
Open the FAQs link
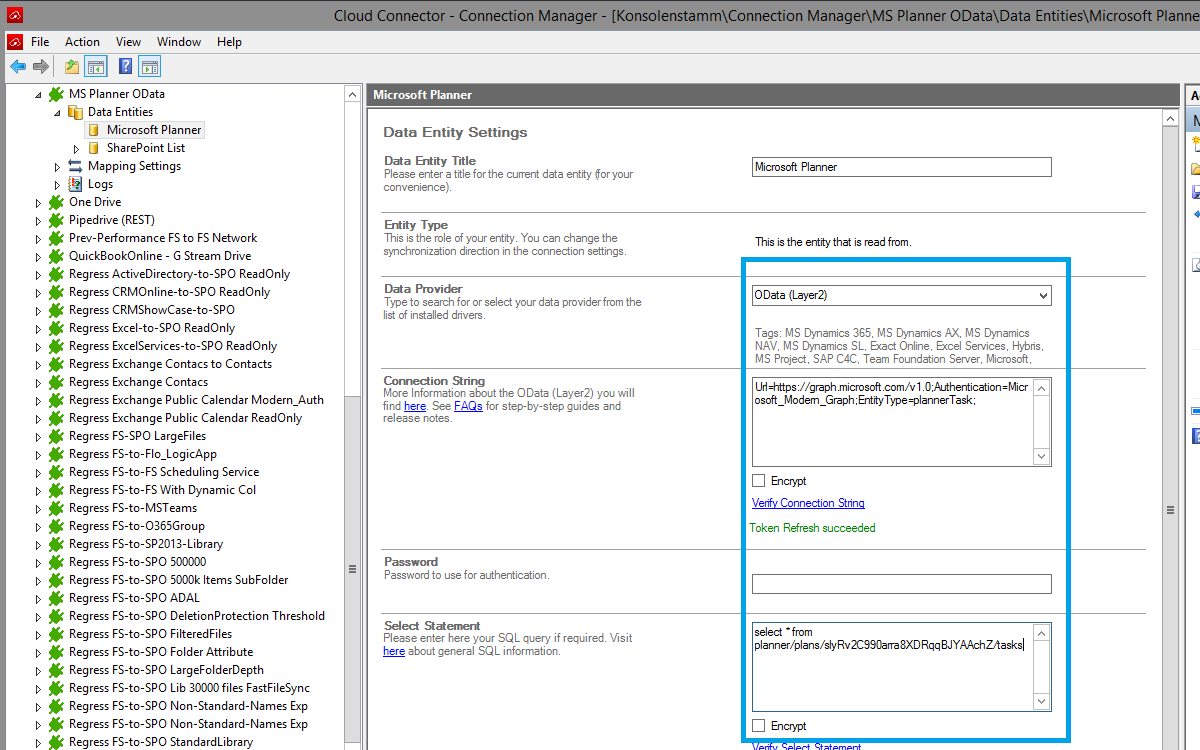468,406
